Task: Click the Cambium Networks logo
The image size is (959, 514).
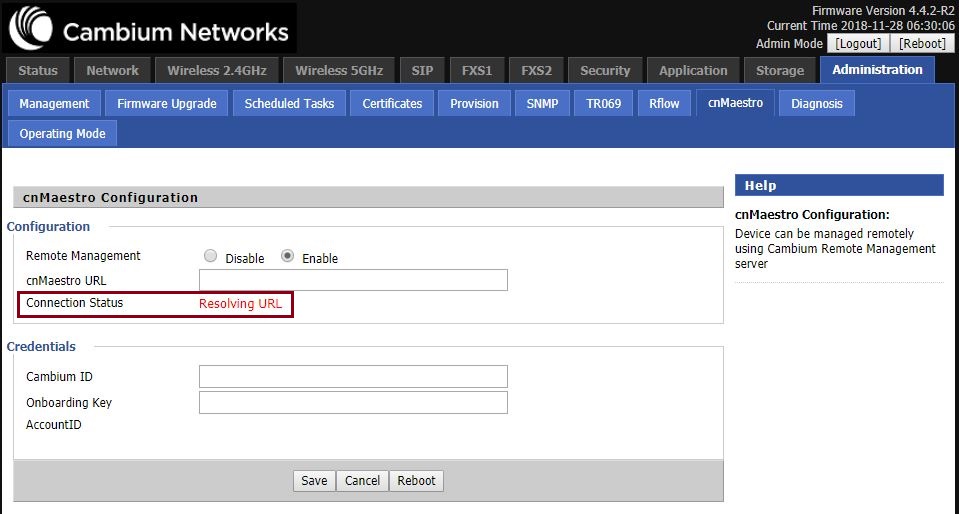Action: pos(149,28)
